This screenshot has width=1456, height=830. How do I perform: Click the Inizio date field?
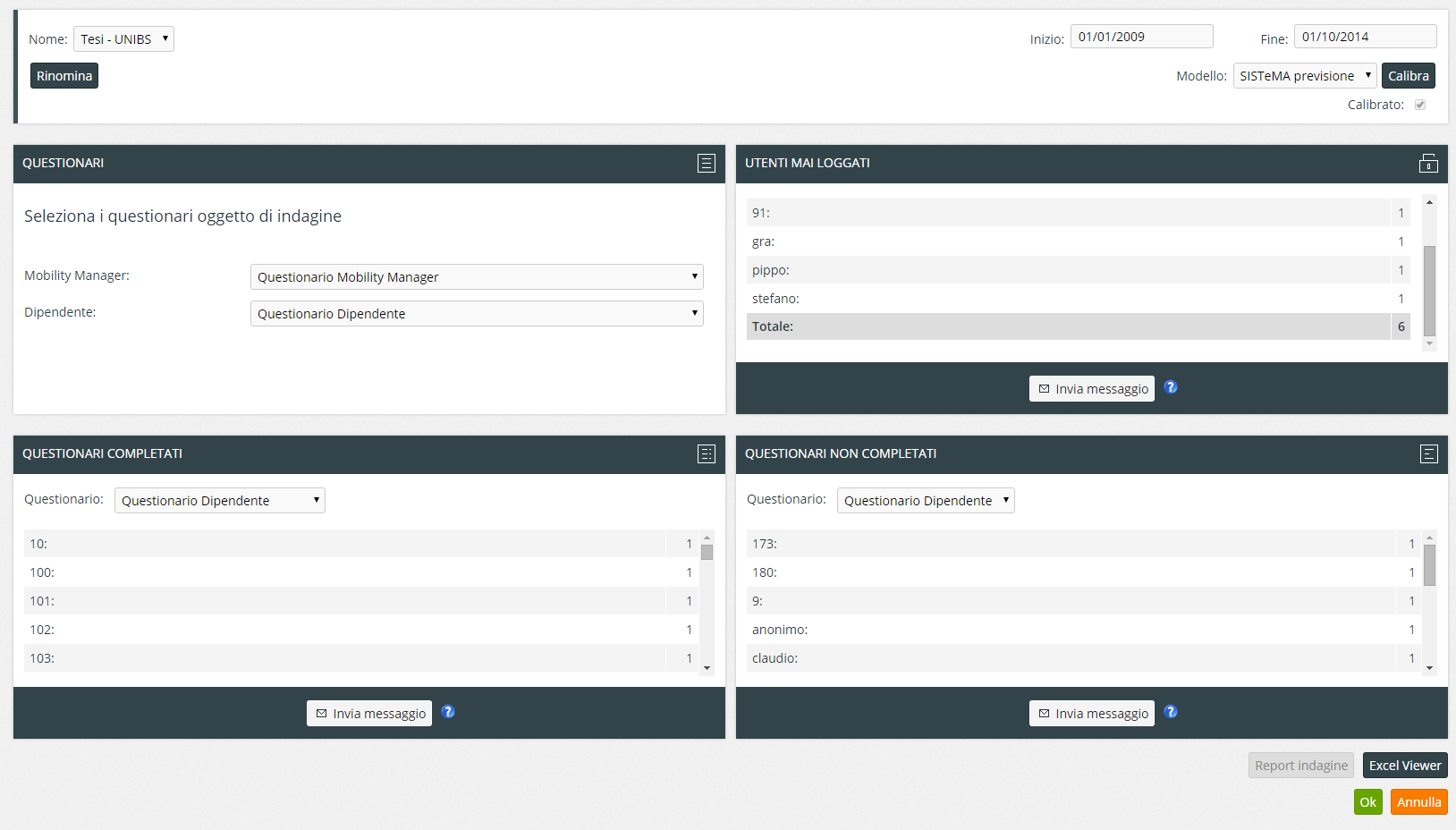(1142, 37)
